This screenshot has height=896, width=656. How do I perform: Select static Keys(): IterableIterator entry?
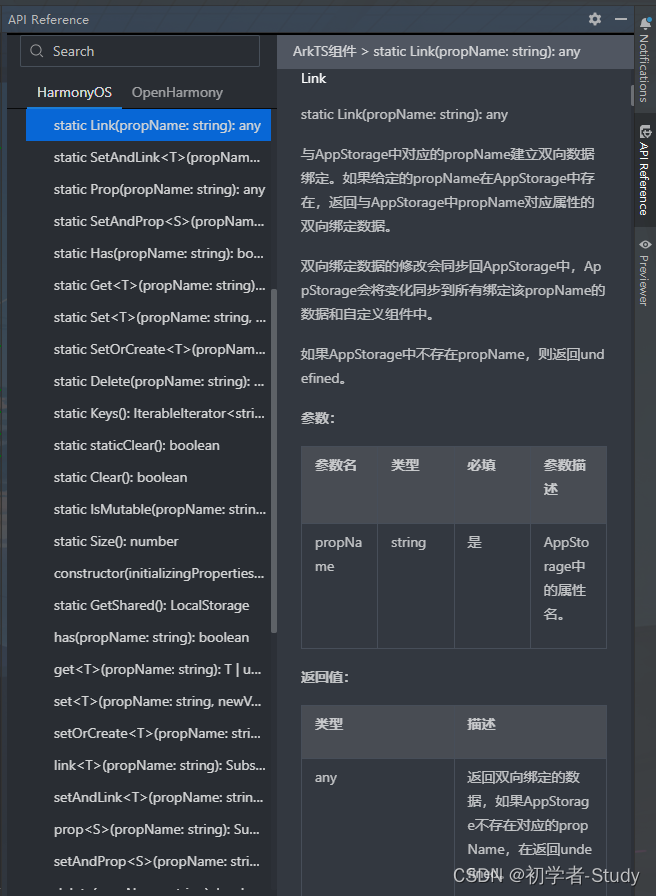click(x=149, y=413)
